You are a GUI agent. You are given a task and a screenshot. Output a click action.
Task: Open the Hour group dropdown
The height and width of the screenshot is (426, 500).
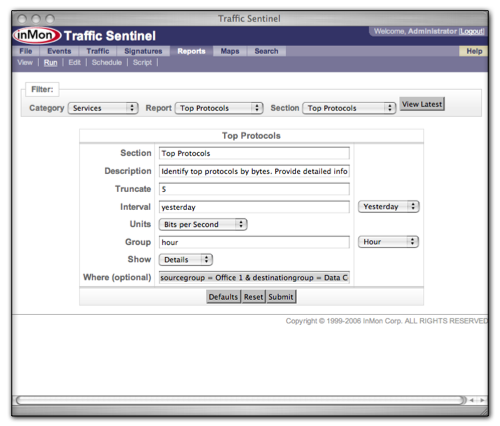388,242
